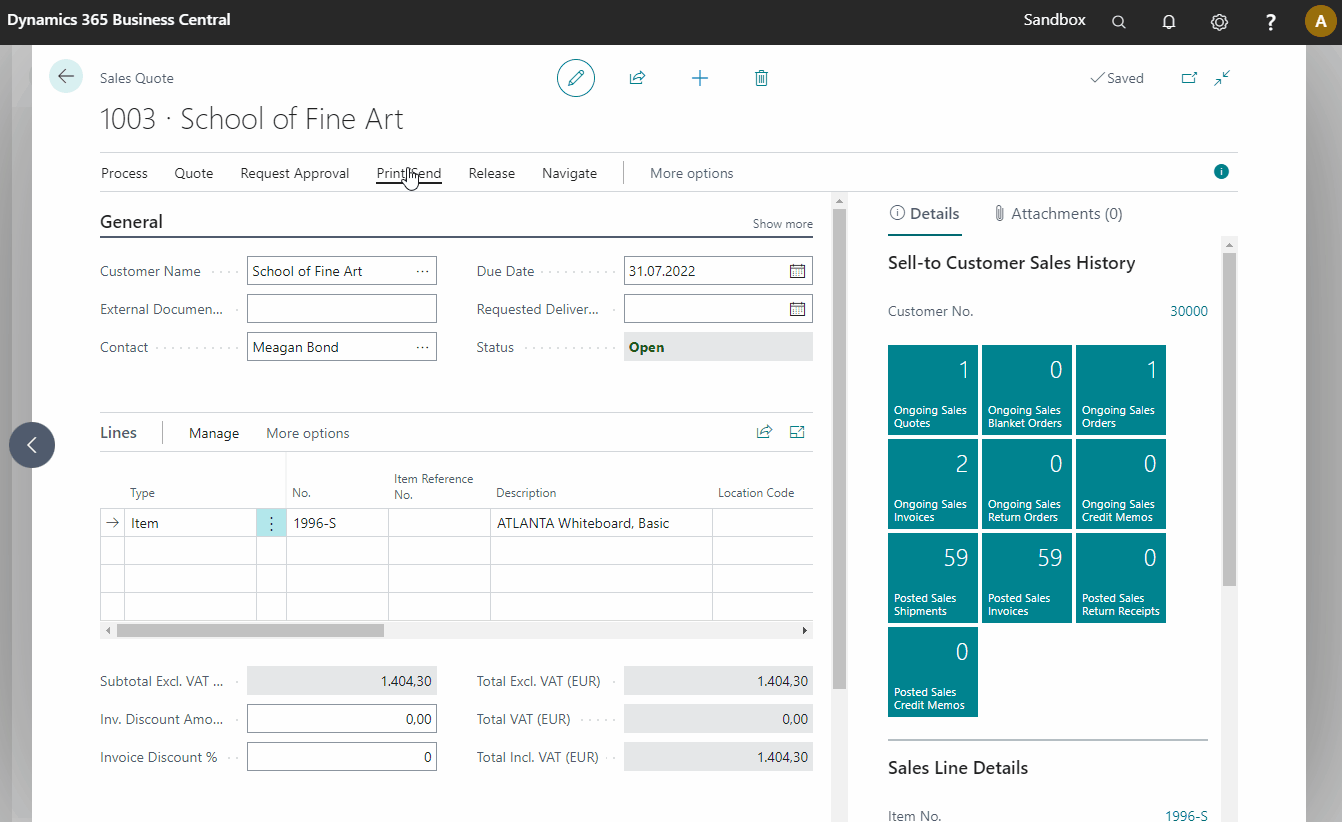Image resolution: width=1342 pixels, height=822 pixels.
Task: Open Contact lookup ellipsis
Action: click(423, 347)
